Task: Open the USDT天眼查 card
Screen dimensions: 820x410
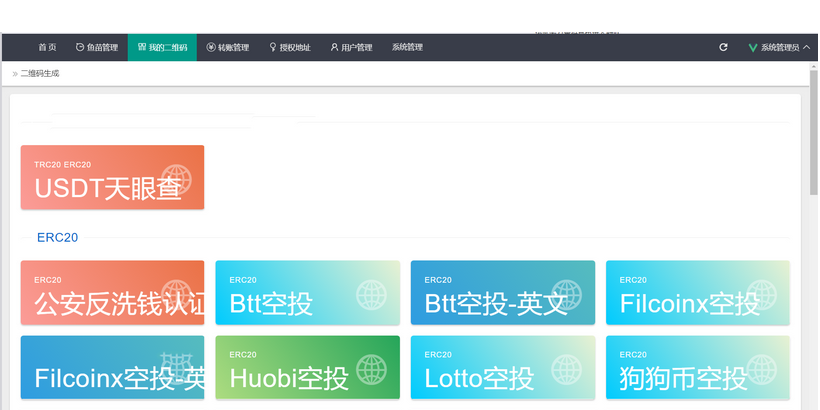Action: coord(112,177)
